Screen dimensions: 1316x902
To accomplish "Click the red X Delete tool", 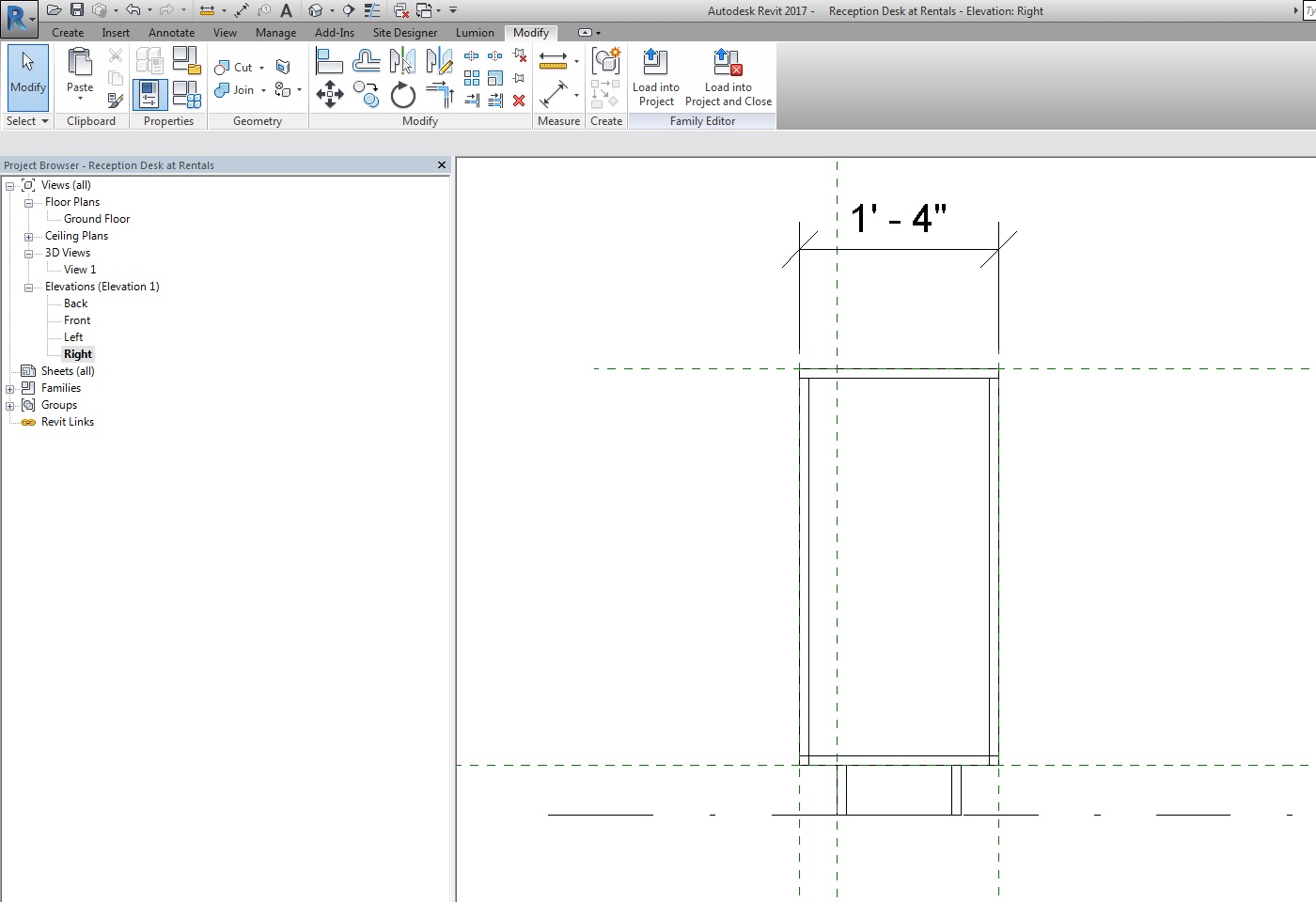I will 519,101.
